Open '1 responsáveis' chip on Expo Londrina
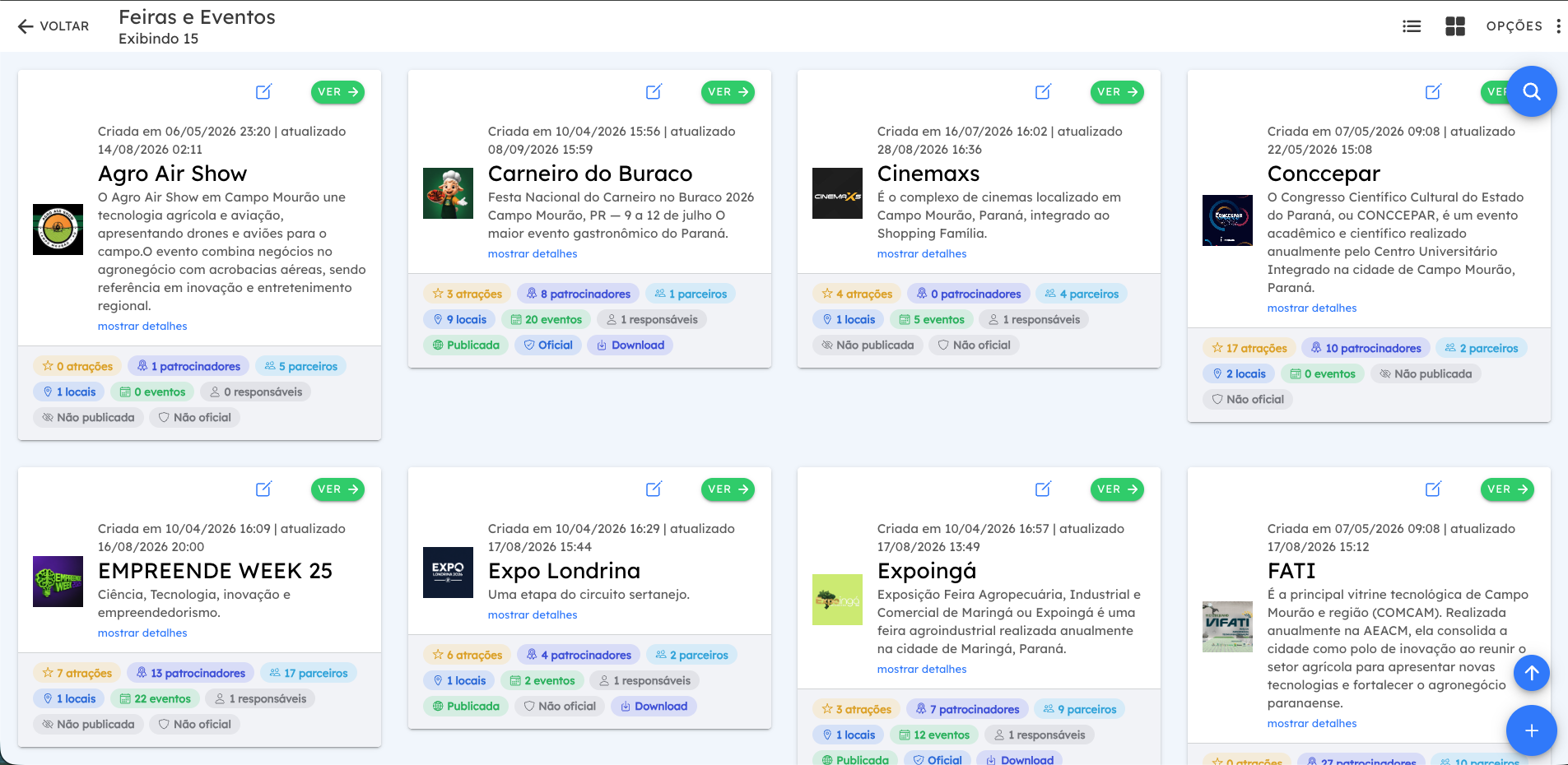The width and height of the screenshot is (1568, 765). tap(644, 681)
